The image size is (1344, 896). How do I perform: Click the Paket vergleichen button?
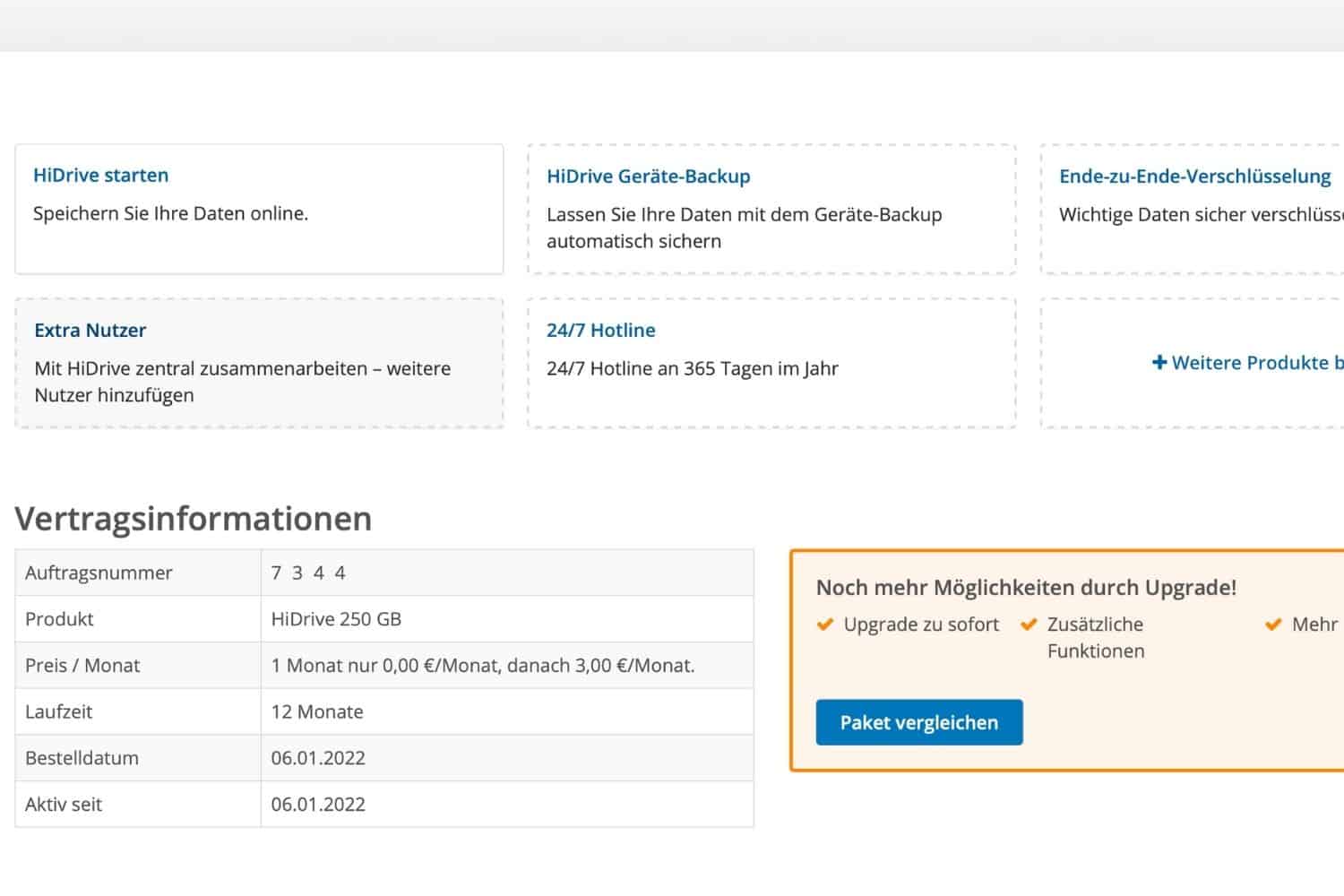919,722
